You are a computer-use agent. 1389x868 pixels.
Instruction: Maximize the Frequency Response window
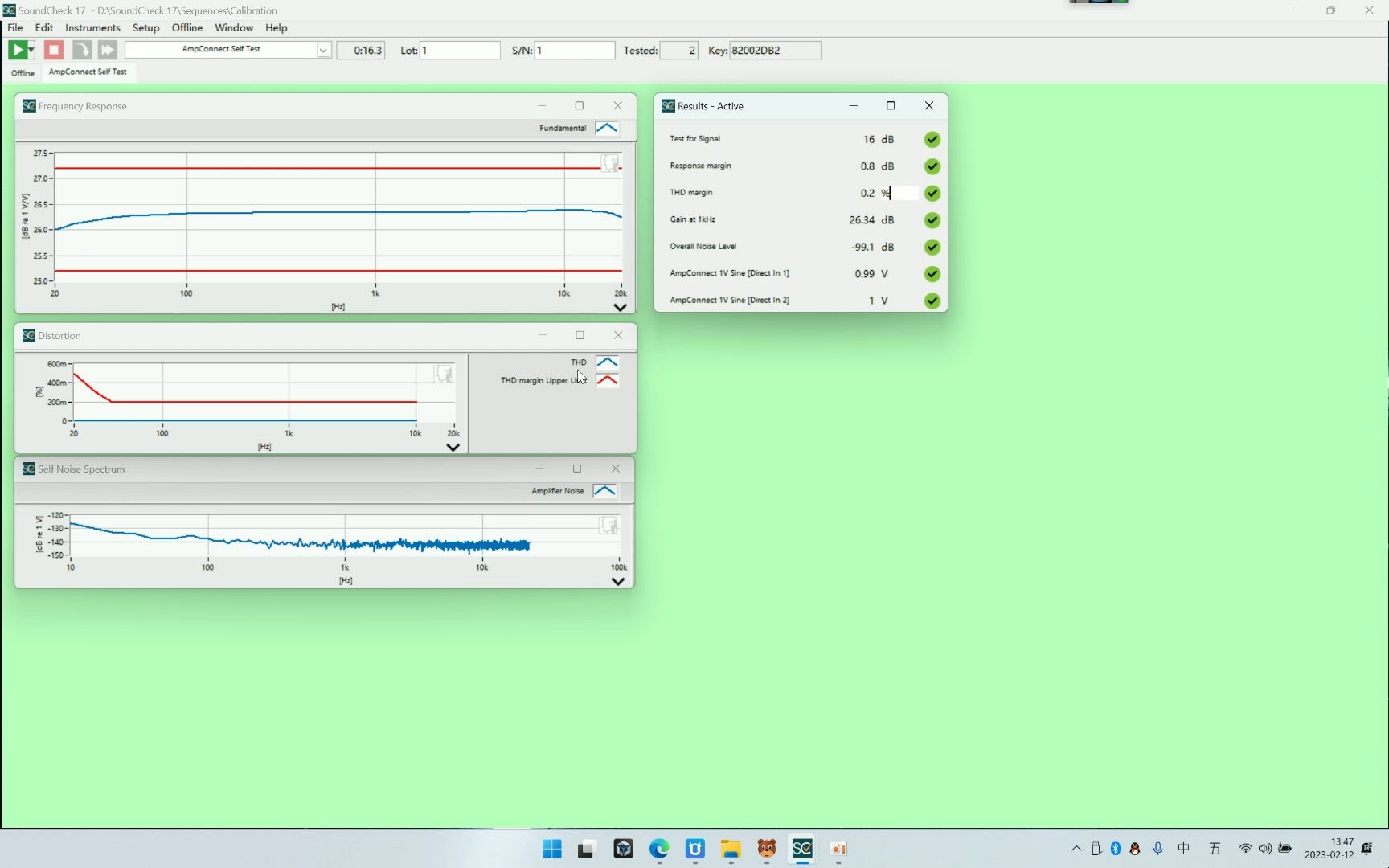580,105
